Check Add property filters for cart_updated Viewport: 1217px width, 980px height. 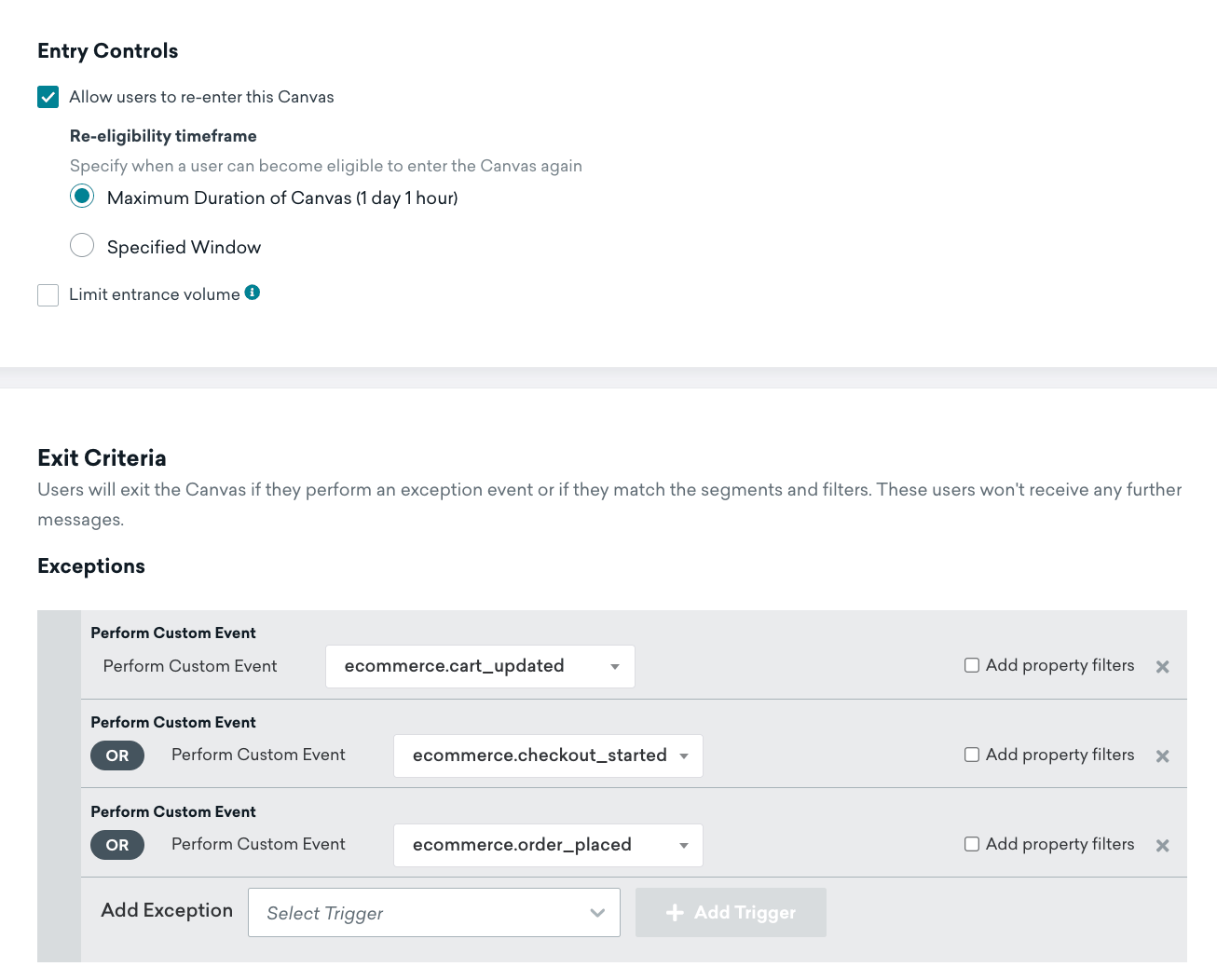click(x=972, y=665)
